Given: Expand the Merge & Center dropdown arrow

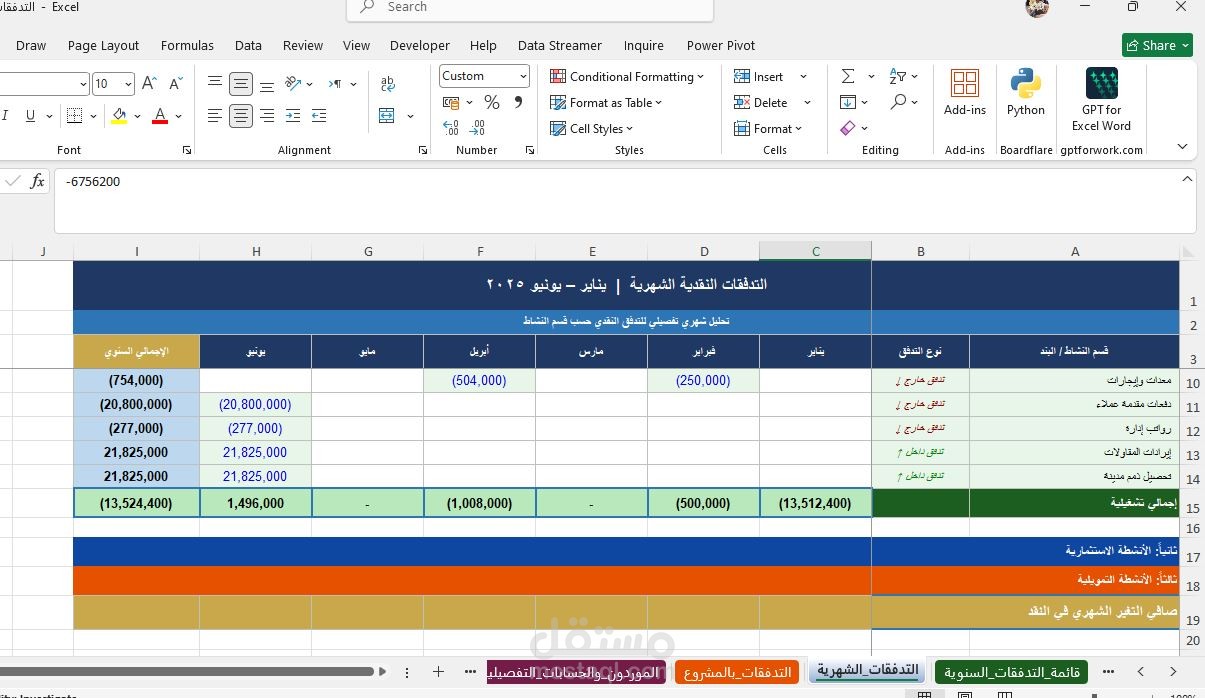Looking at the screenshot, I should pyautogui.click(x=410, y=117).
